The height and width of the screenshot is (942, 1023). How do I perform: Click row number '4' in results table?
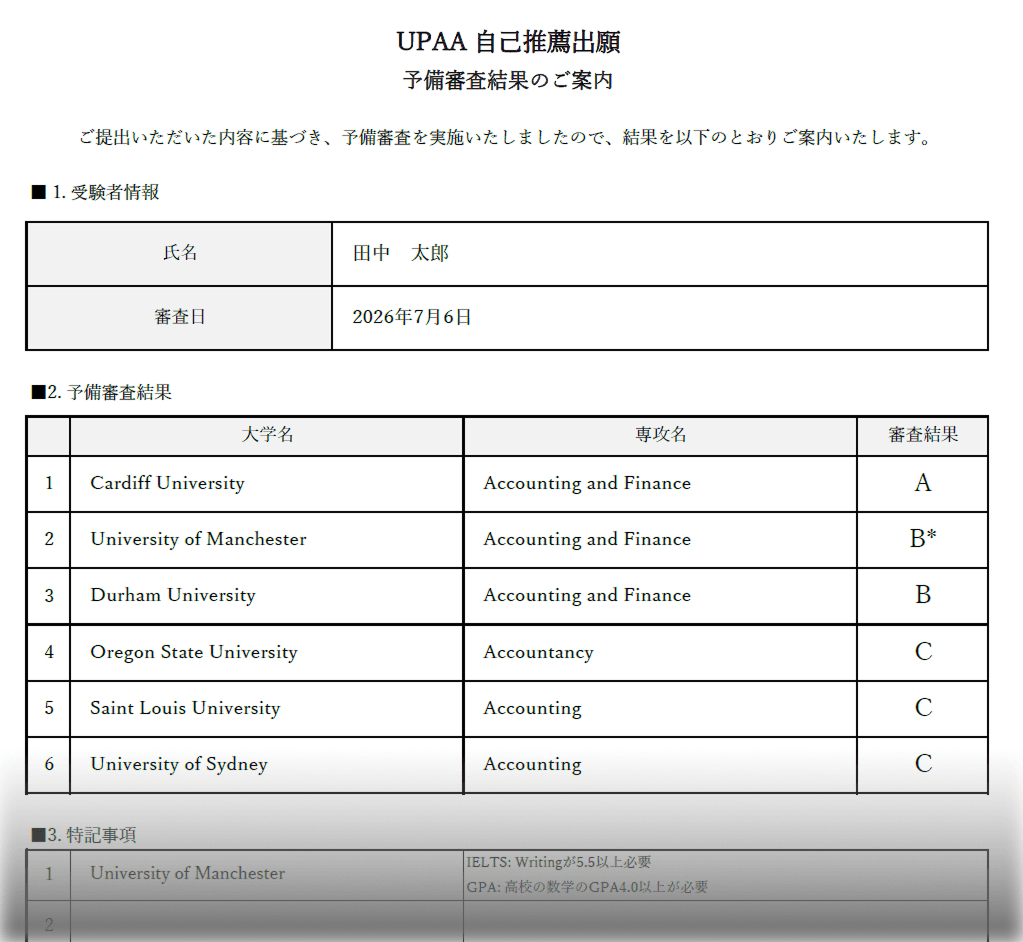(x=49, y=652)
